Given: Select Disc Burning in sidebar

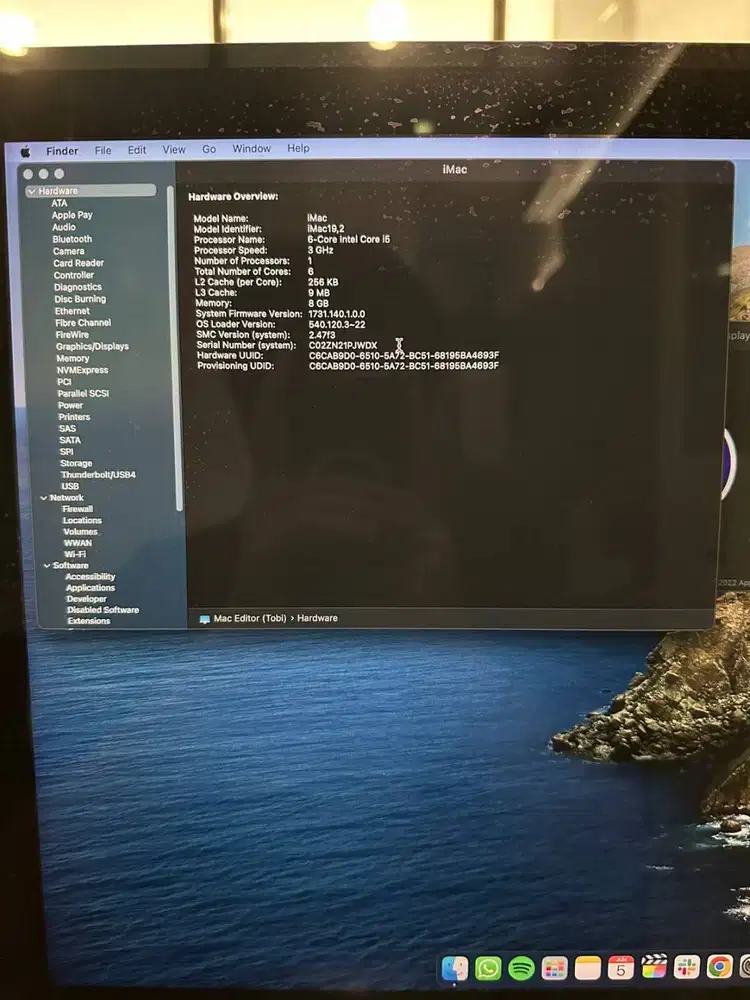Looking at the screenshot, I should click(80, 299).
